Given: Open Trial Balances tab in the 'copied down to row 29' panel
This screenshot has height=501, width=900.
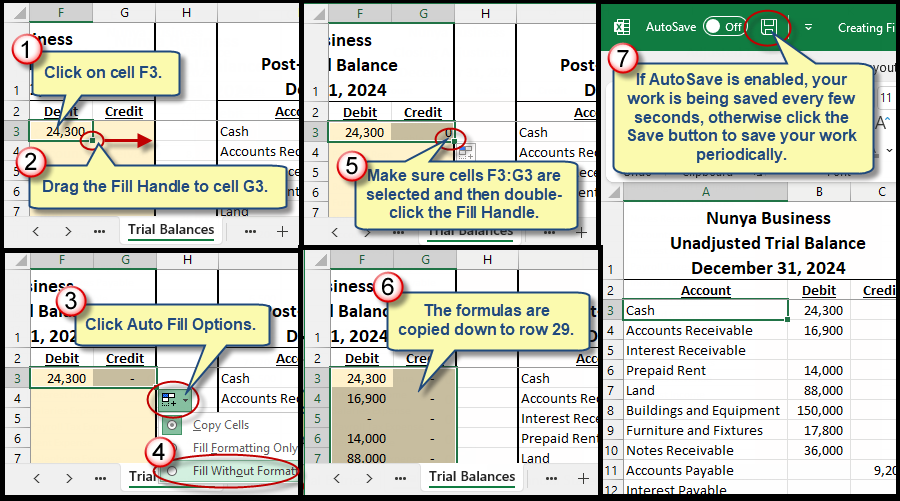Looking at the screenshot, I should 472,476.
